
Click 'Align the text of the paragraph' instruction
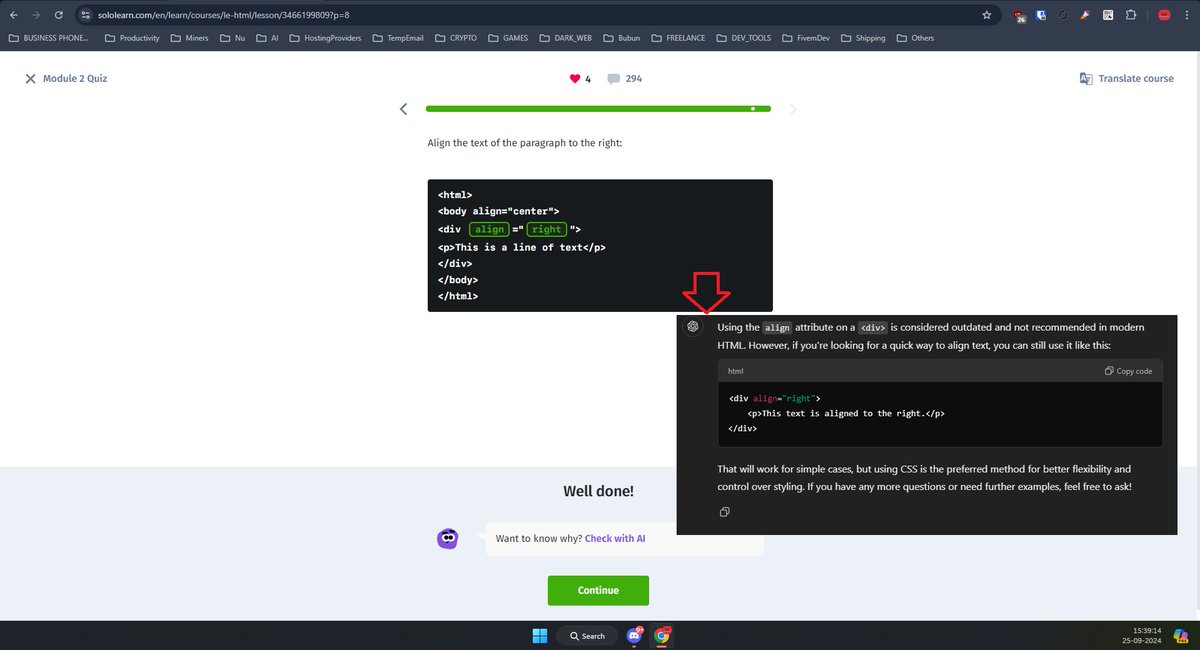(525, 143)
